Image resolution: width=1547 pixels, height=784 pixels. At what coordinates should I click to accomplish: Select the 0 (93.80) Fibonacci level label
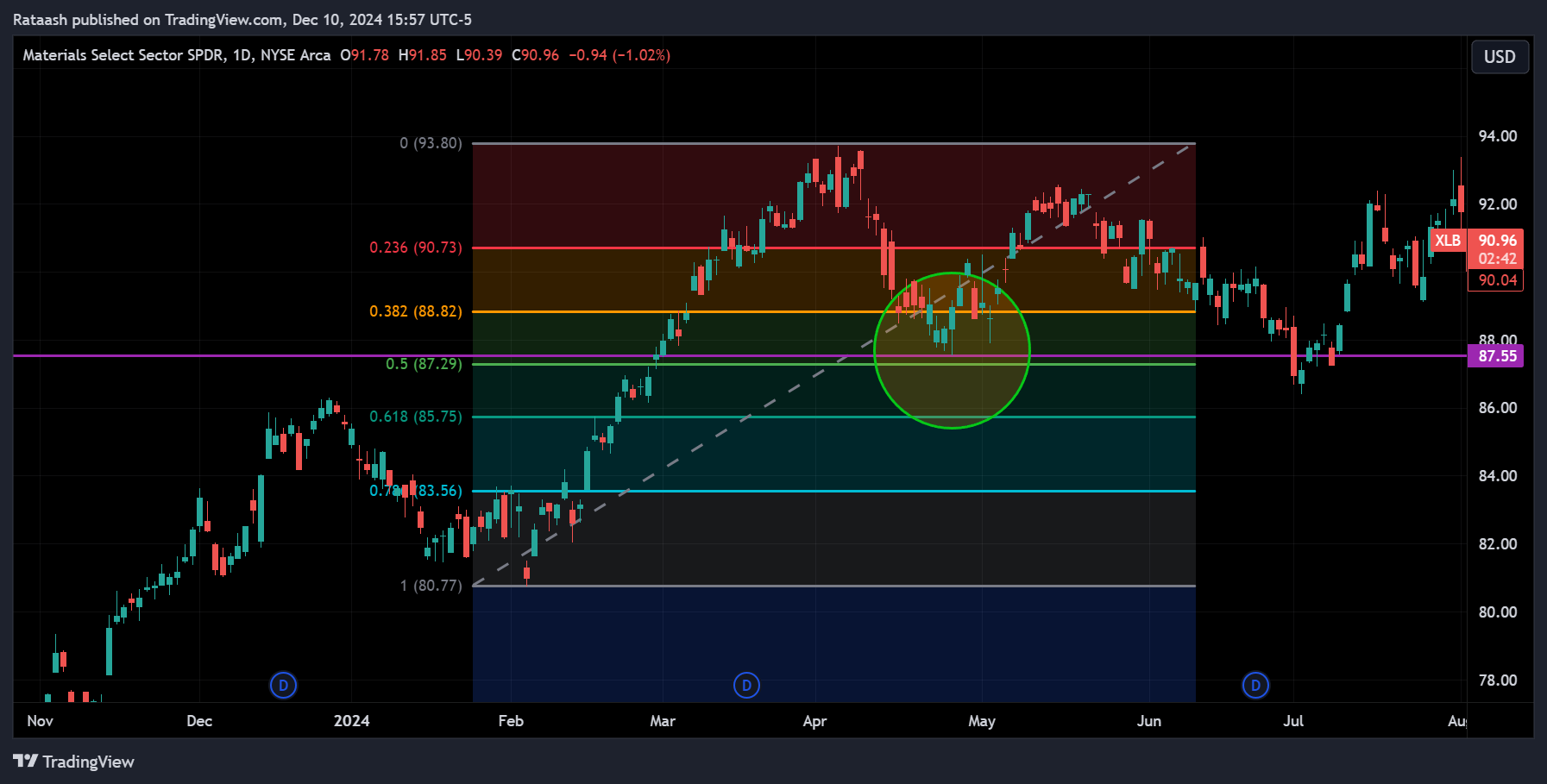pos(431,143)
